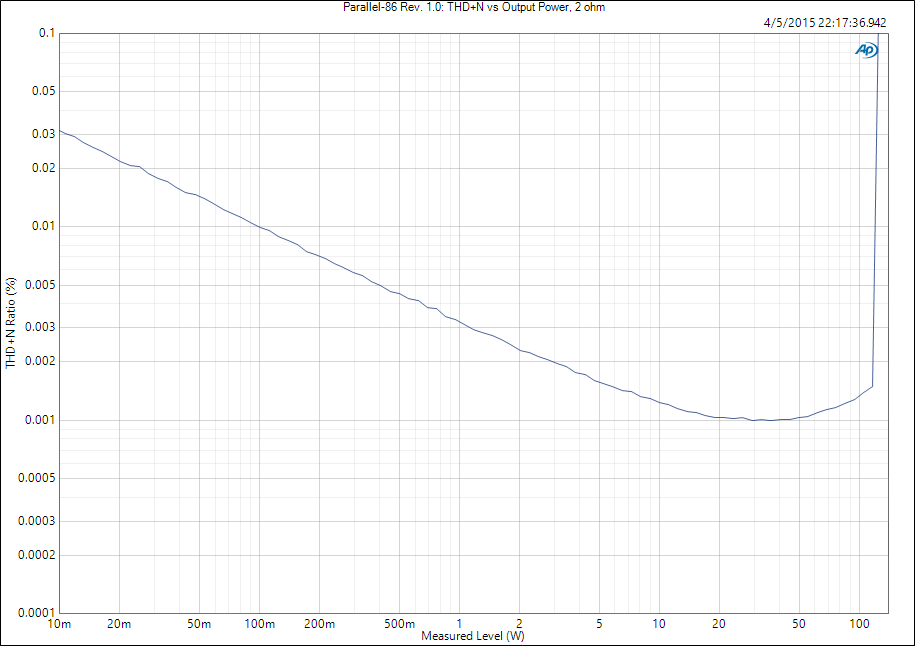Click the x-axis tick label '20m'

pyautogui.click(x=119, y=624)
